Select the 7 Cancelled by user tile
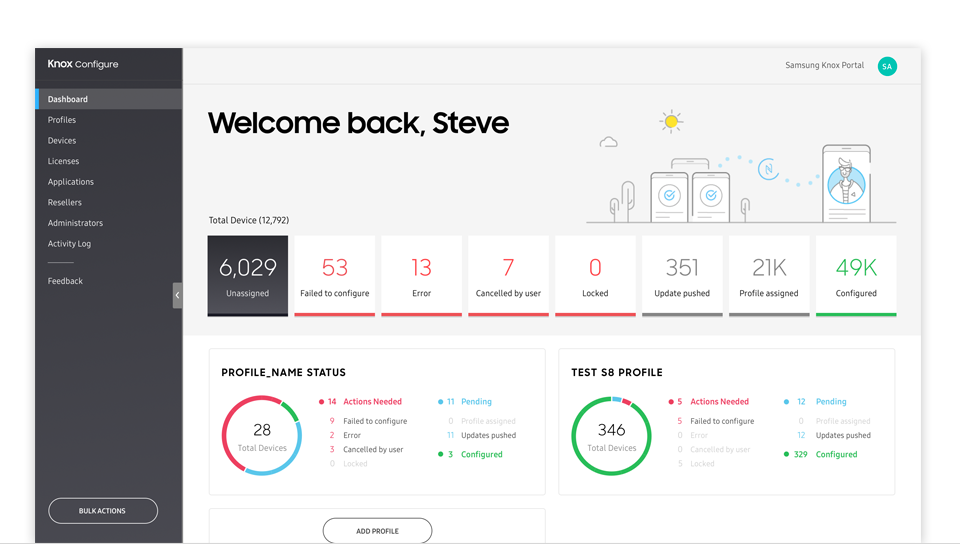 click(508, 276)
